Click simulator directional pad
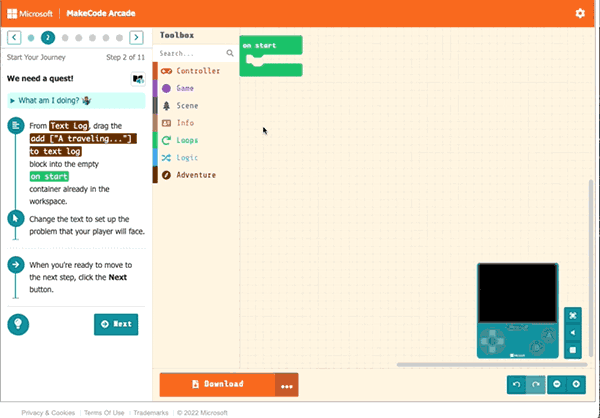 (492, 340)
